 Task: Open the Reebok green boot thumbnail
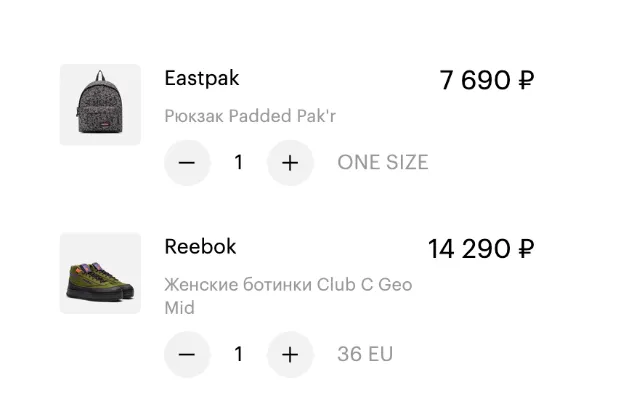click(x=100, y=273)
